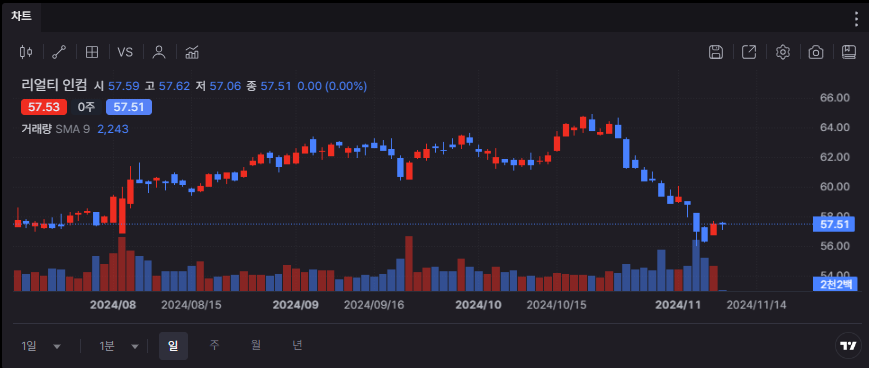Select the 차트 tab
Screen dimensions: 869x368
[x=22, y=16]
